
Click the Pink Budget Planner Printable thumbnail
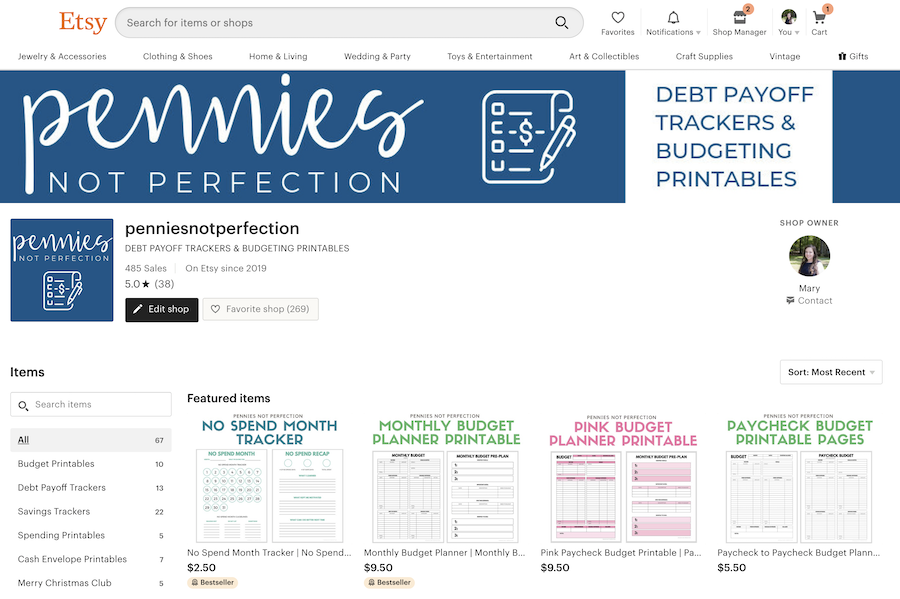(x=623, y=478)
